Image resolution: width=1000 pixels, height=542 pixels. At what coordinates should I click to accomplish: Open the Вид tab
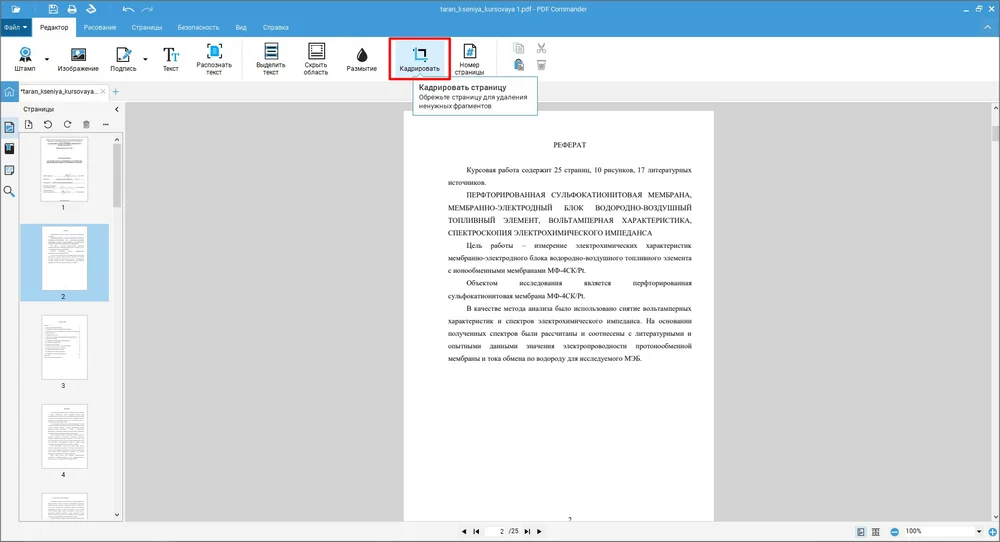click(x=241, y=27)
